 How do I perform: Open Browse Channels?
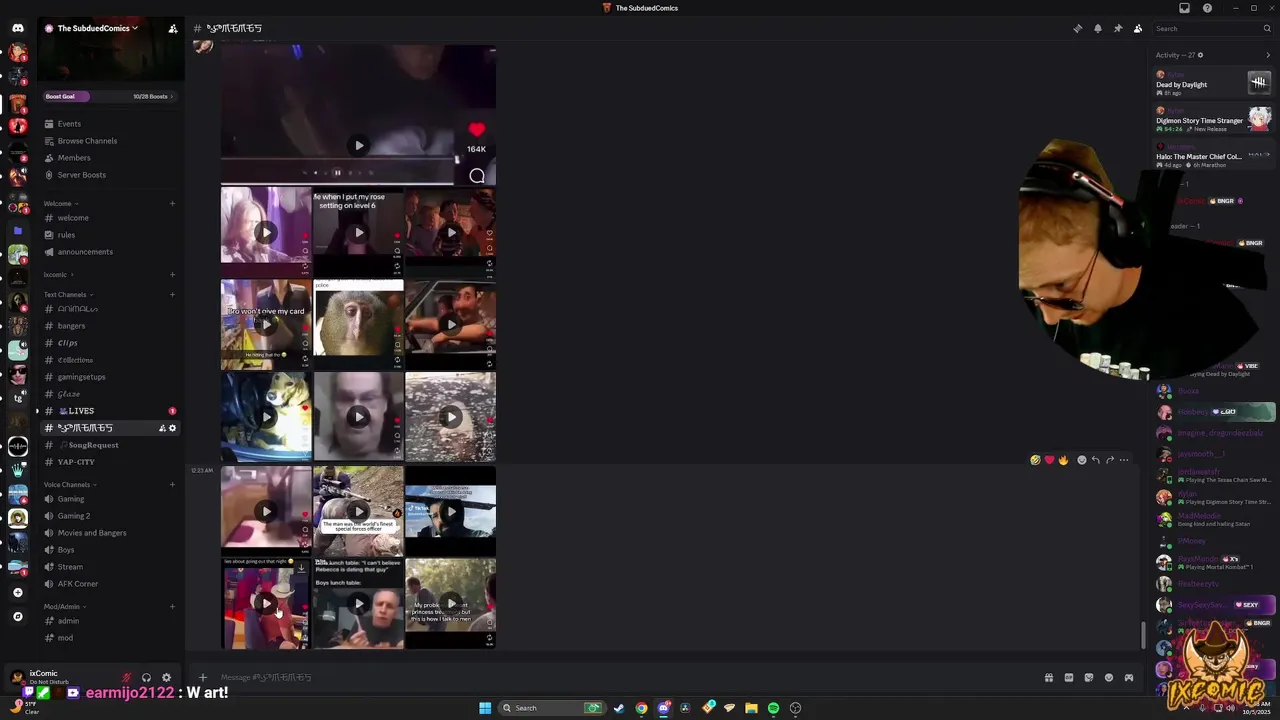point(110,141)
